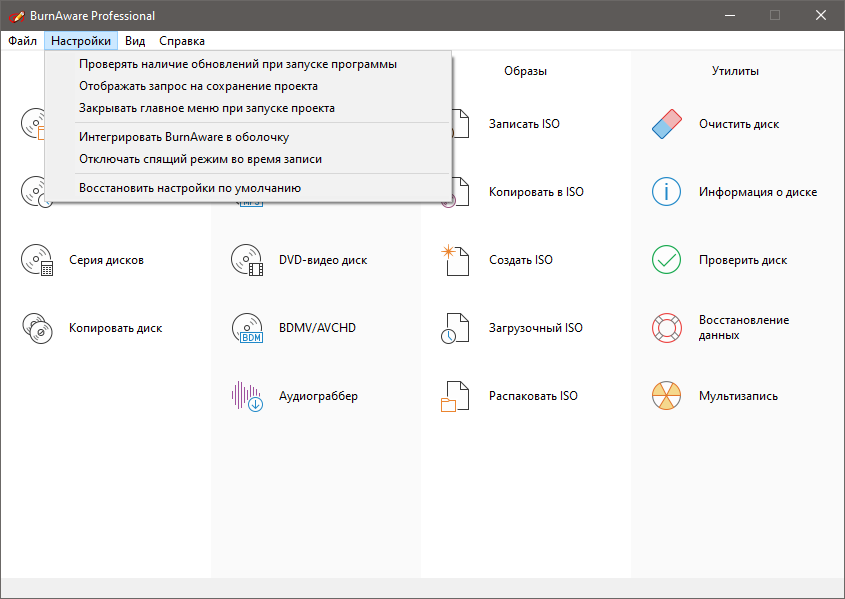Toggle Отключать спящий режим во время записи

coord(200,158)
